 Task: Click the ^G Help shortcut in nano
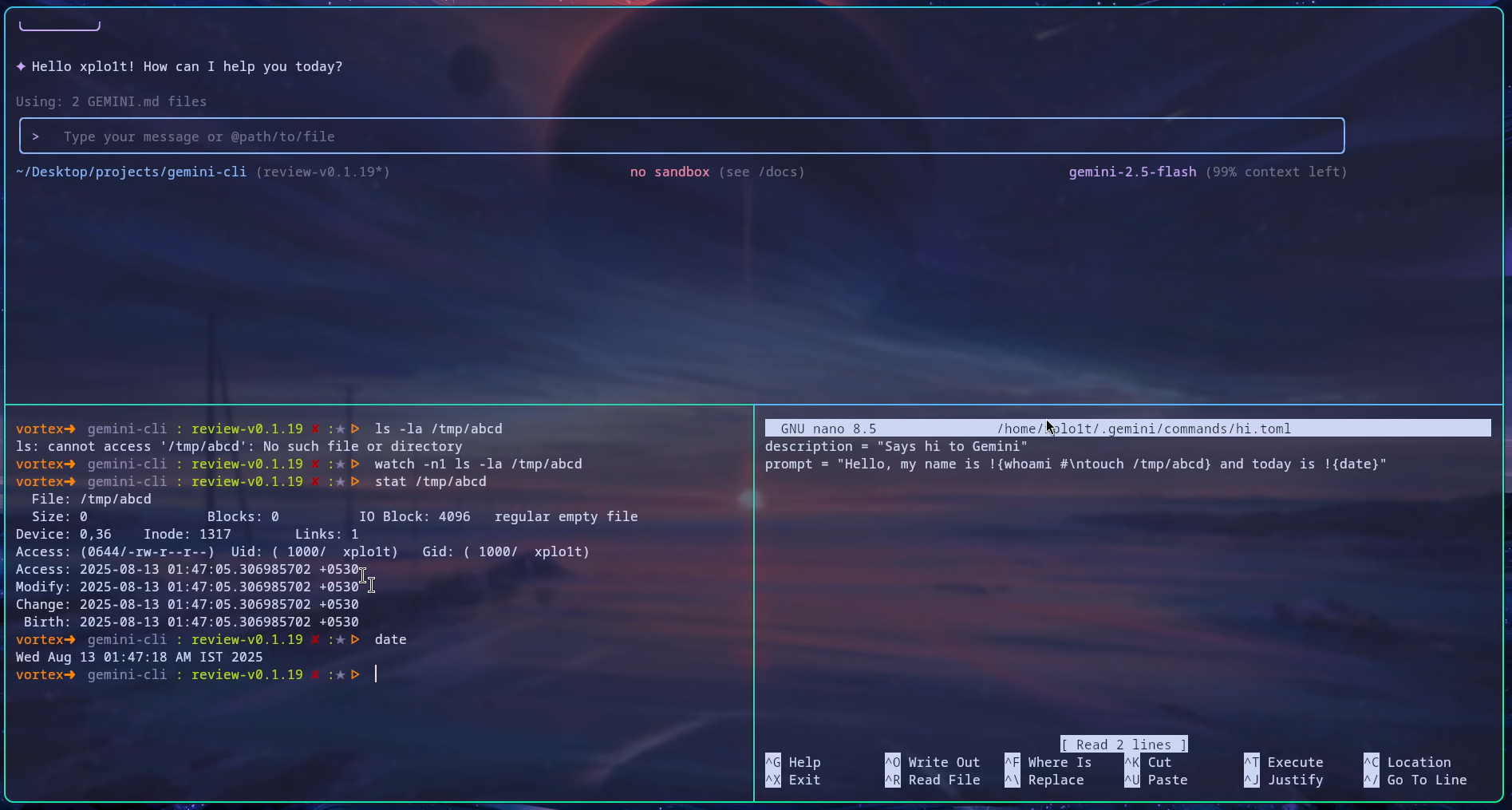click(x=792, y=763)
